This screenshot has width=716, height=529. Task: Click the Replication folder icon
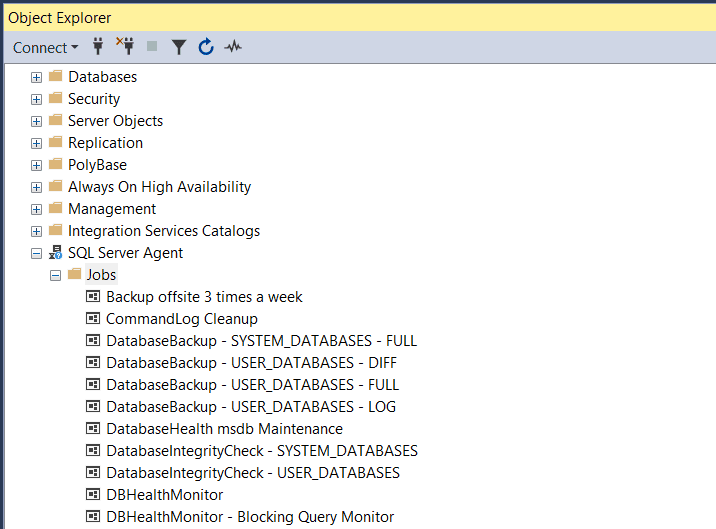click(x=55, y=141)
